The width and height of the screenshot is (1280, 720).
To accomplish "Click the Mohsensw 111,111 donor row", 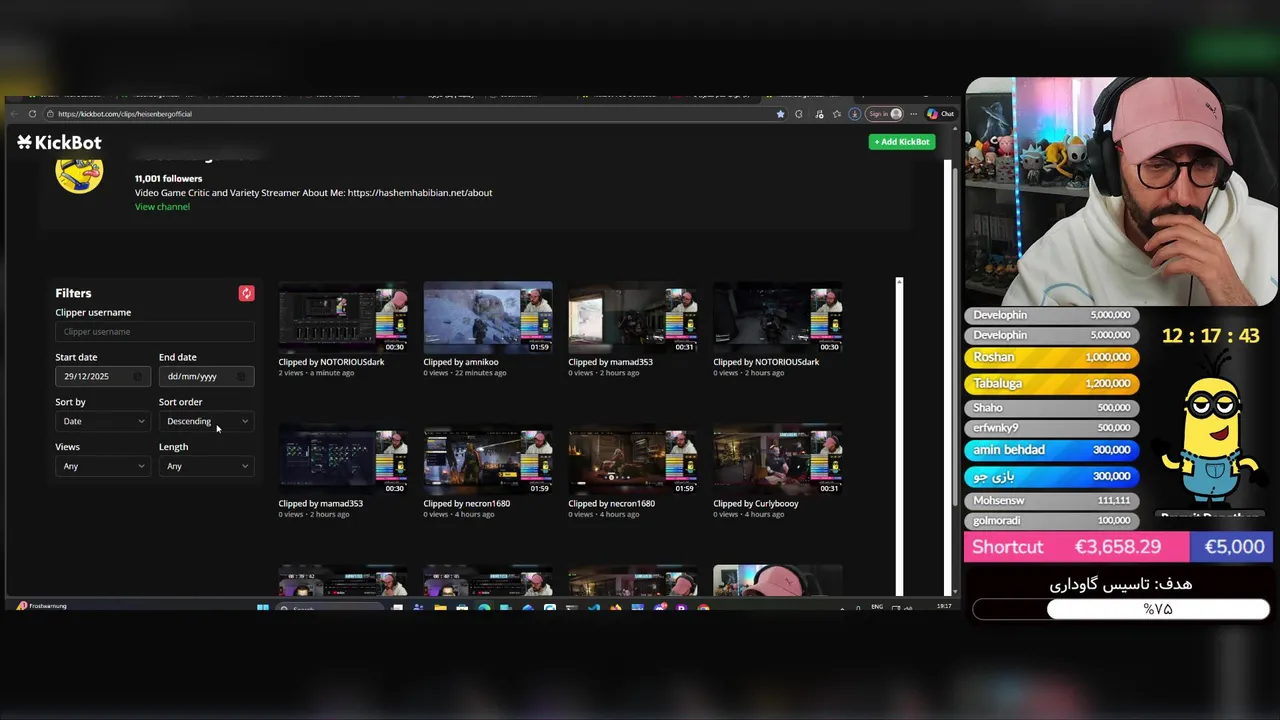I will [1052, 500].
